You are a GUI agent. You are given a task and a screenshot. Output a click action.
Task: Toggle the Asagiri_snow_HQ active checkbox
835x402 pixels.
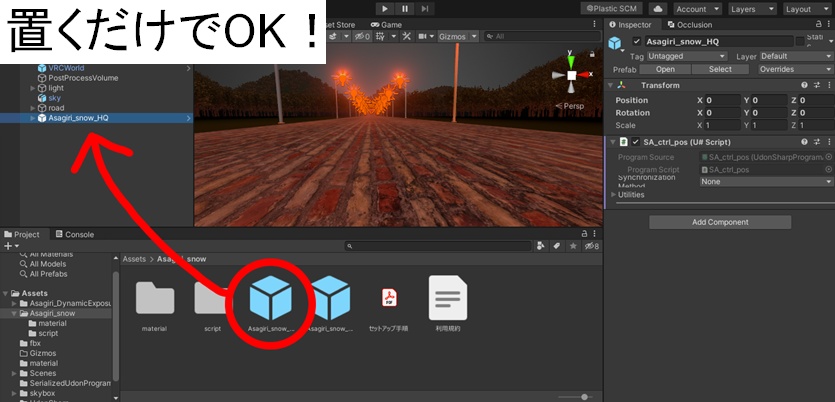(636, 42)
